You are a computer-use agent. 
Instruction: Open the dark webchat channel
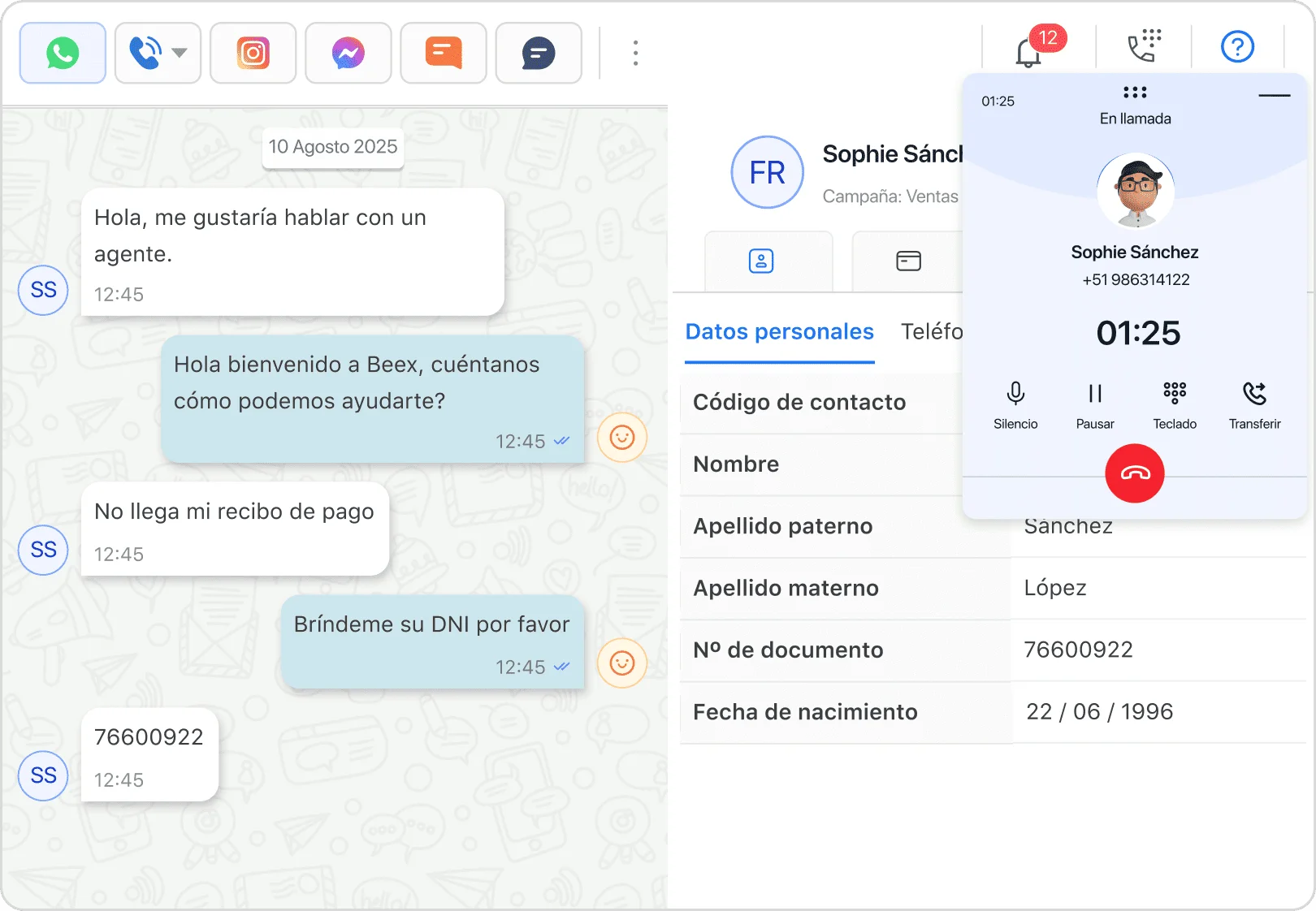click(538, 54)
